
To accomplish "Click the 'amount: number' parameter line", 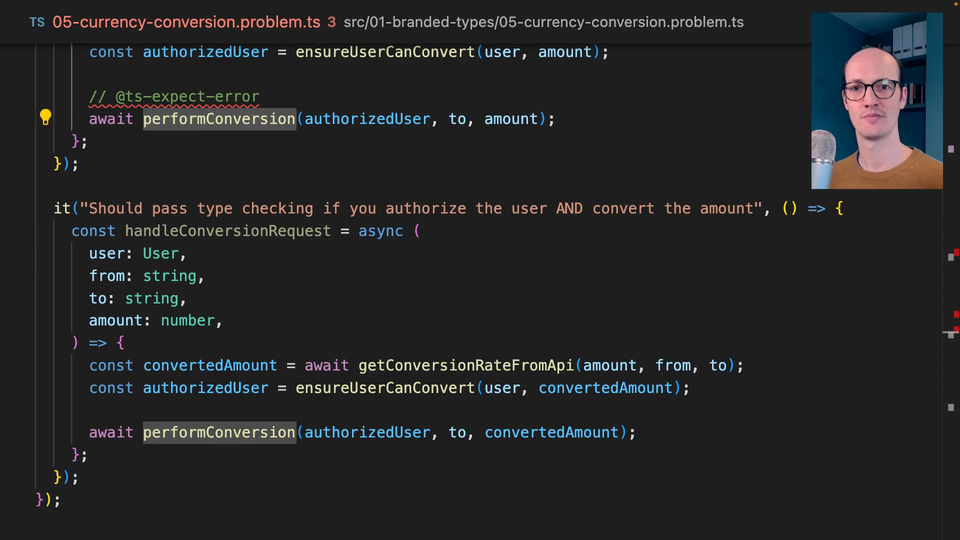I will (155, 320).
